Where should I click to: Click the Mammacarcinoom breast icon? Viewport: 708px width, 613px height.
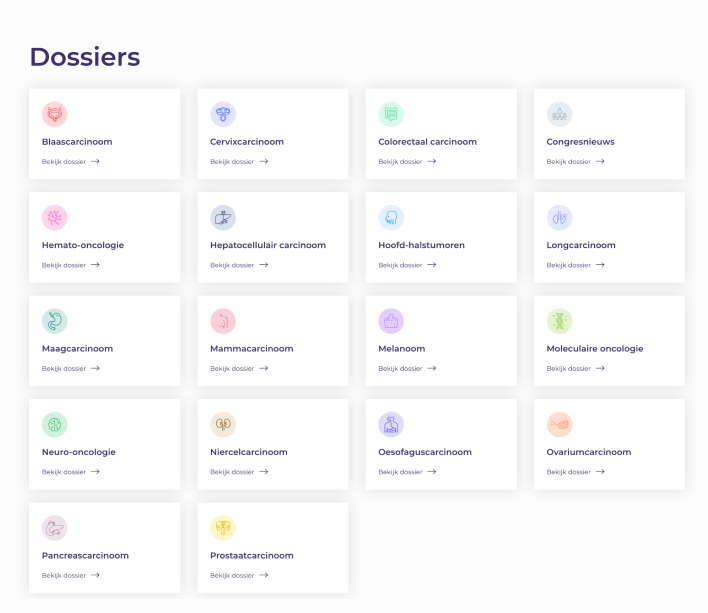point(223,321)
